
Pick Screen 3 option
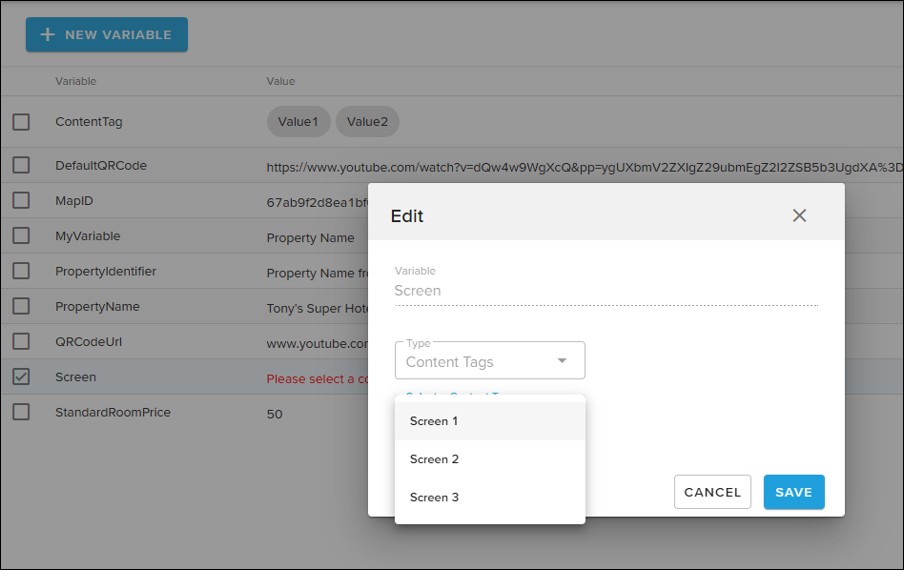(x=434, y=497)
